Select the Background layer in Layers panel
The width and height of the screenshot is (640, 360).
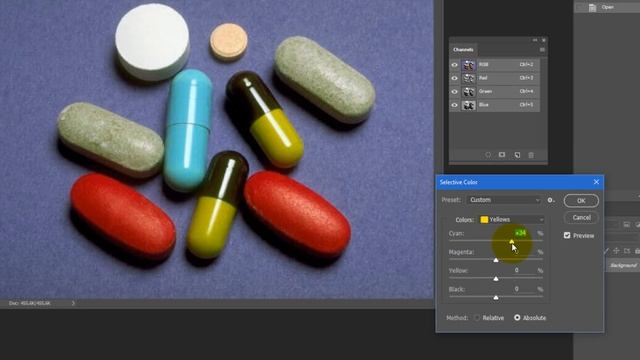[x=623, y=265]
